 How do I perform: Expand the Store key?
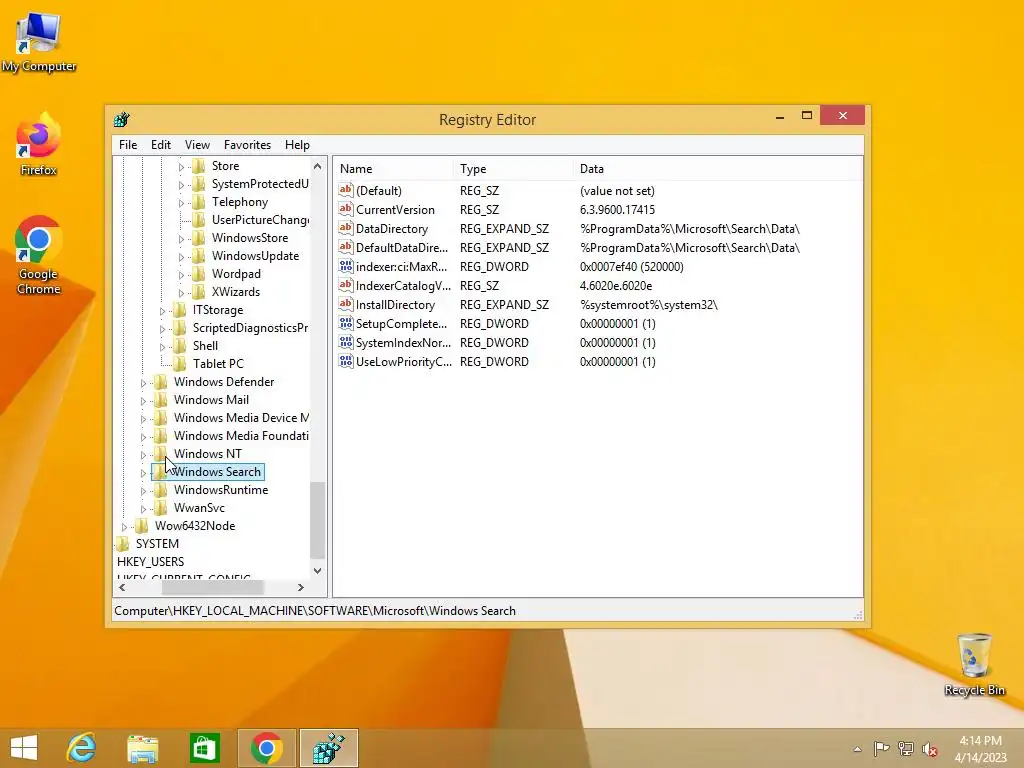click(x=182, y=167)
